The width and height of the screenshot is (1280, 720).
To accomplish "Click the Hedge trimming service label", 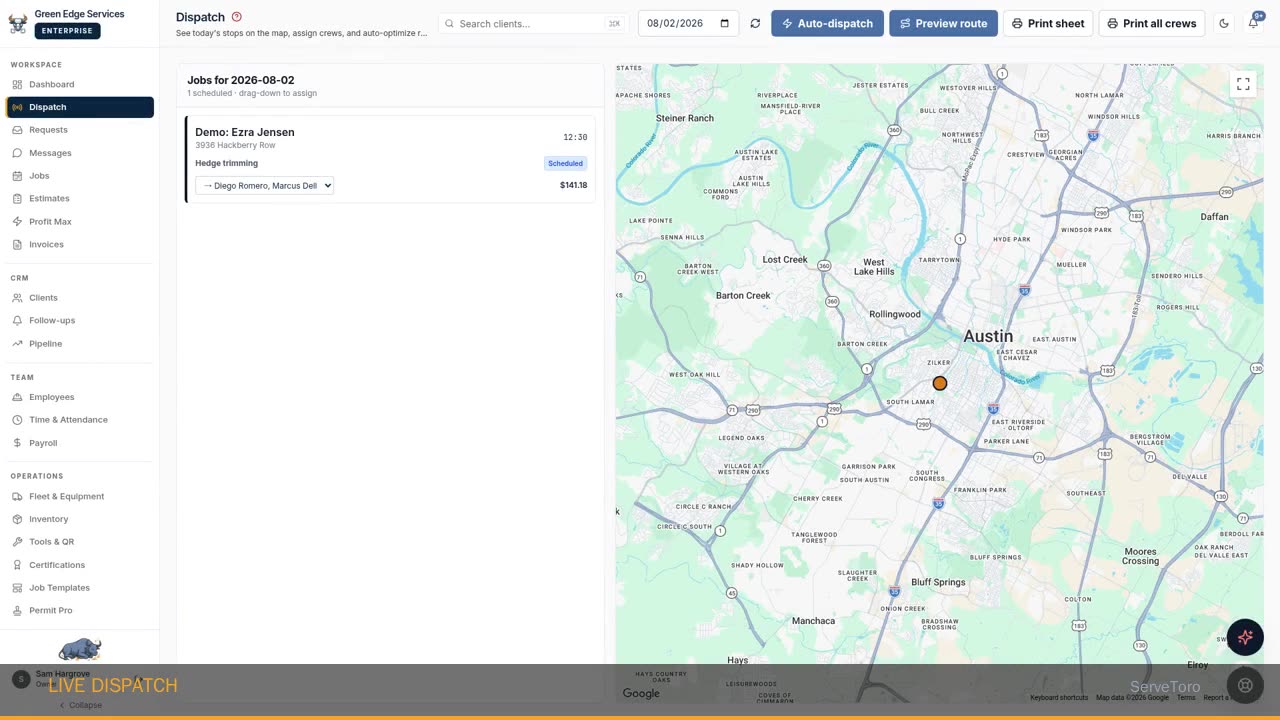I will pos(226,163).
